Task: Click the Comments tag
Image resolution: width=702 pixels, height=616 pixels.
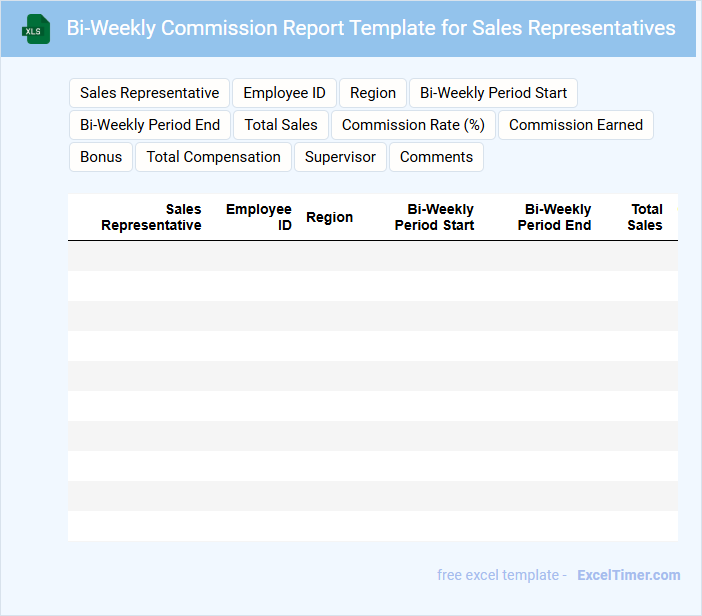Action: [436, 157]
